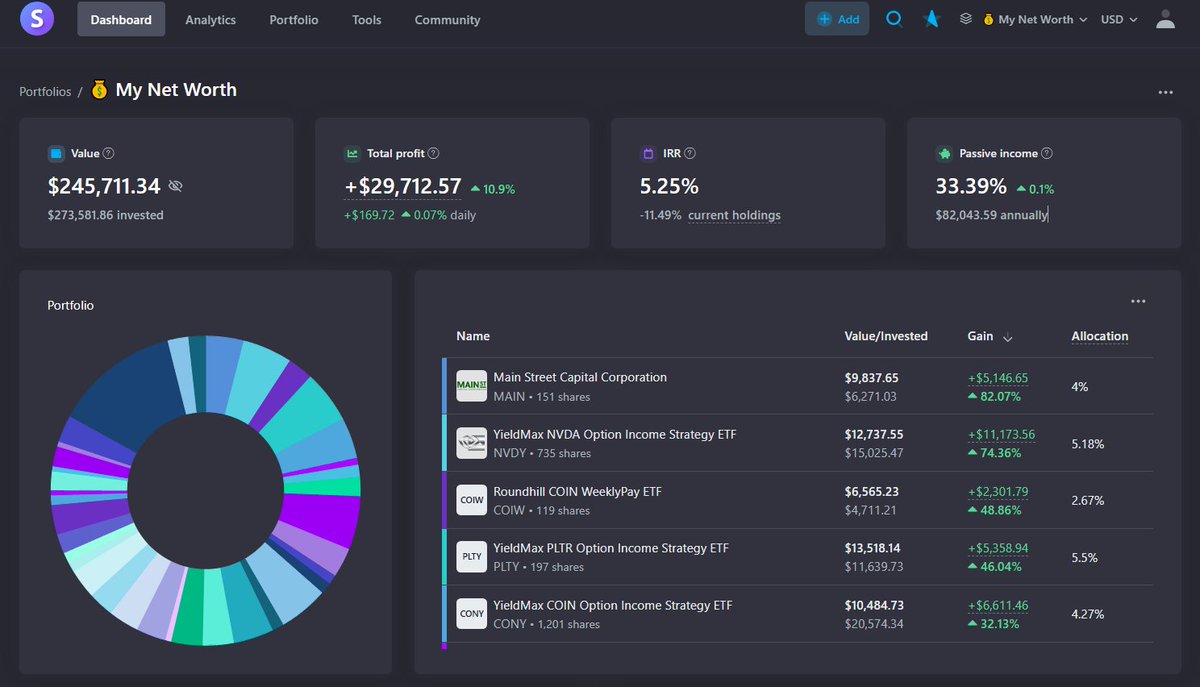The image size is (1200, 687).
Task: Click the Value card info question icon
Action: 109,154
